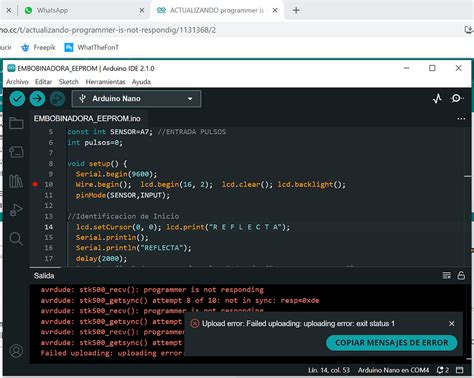Open the Ayuda menu
Viewport: 474px width, 378px height.
coord(141,82)
